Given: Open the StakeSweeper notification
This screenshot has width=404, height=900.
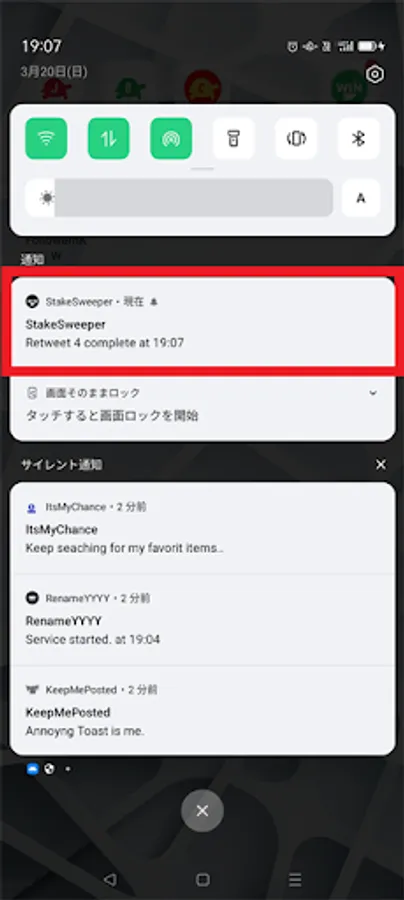Looking at the screenshot, I should (x=202, y=322).
